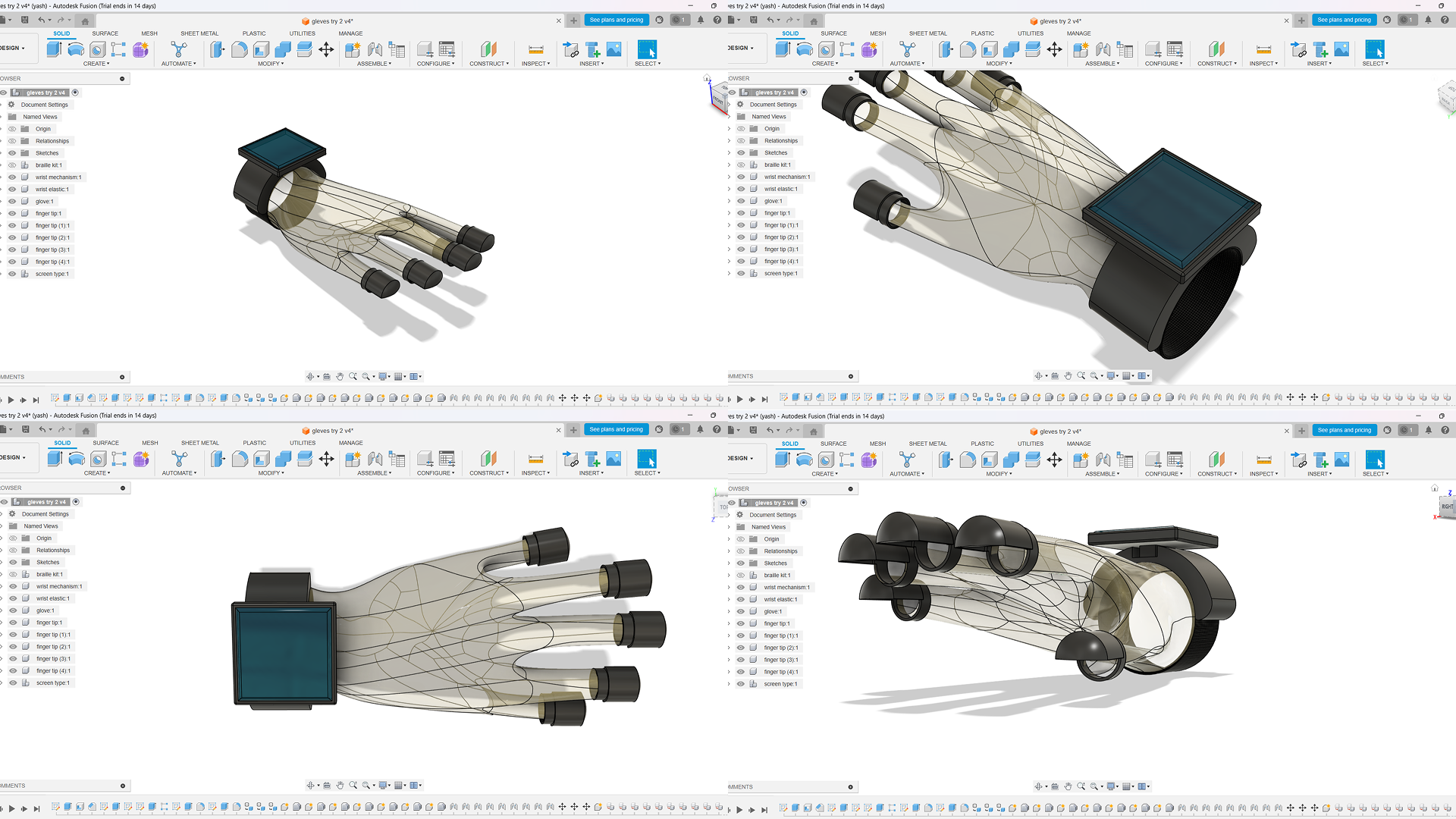Click Joint icon in close-up glove window

1103,50
